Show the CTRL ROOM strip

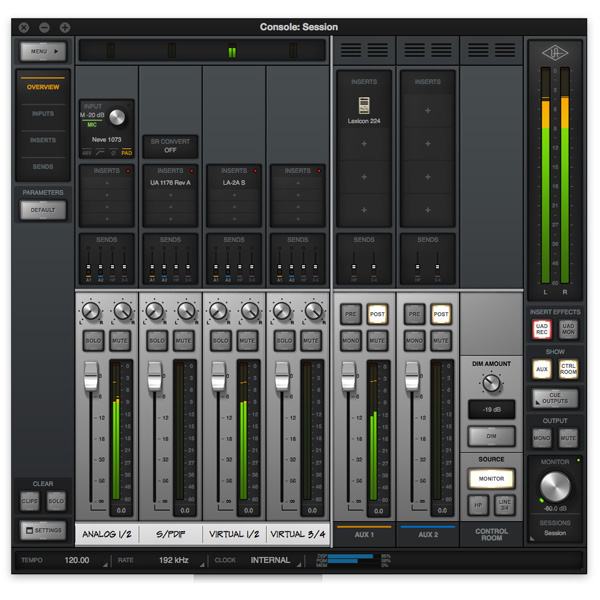tap(568, 369)
